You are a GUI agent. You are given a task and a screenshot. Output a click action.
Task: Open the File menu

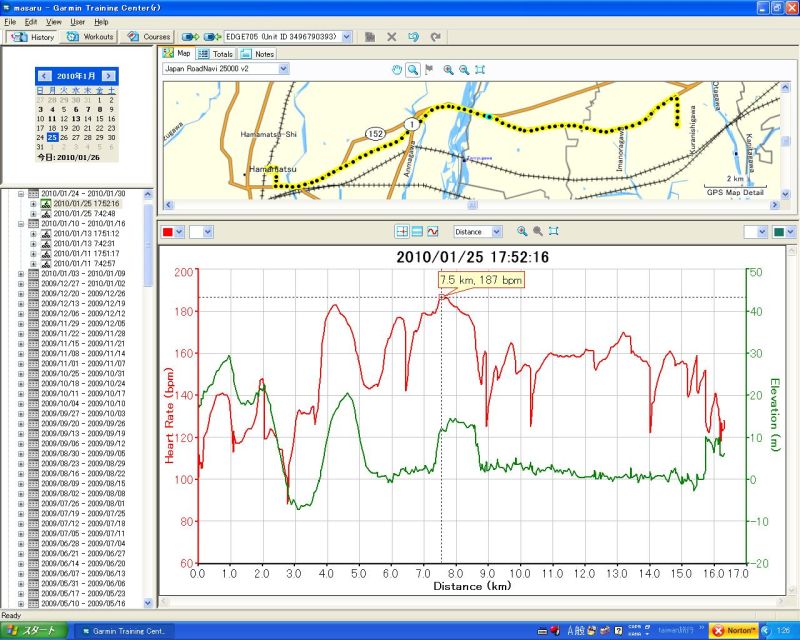coord(10,22)
